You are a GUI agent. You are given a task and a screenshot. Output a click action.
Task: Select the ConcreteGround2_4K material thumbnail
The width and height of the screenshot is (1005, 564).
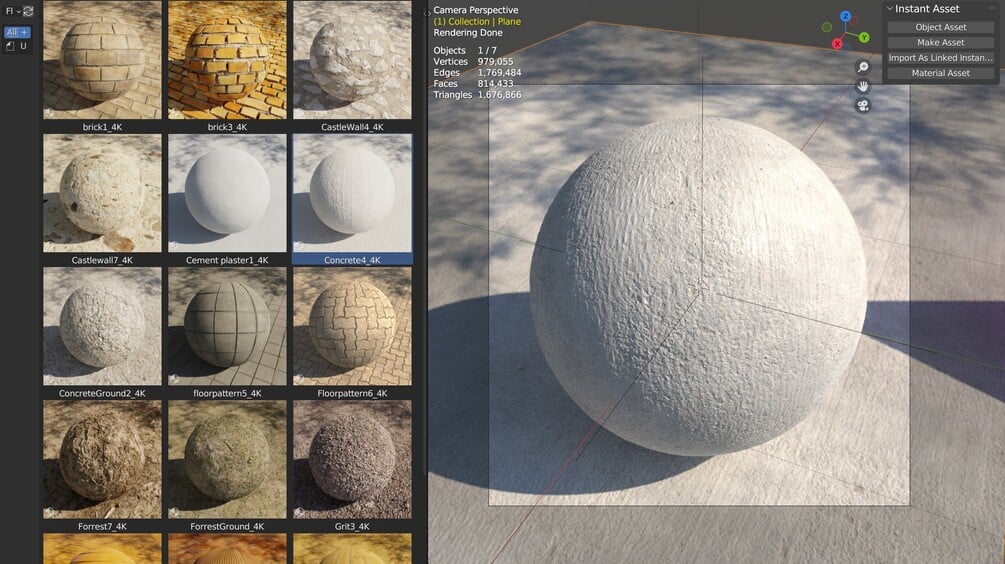coord(102,326)
